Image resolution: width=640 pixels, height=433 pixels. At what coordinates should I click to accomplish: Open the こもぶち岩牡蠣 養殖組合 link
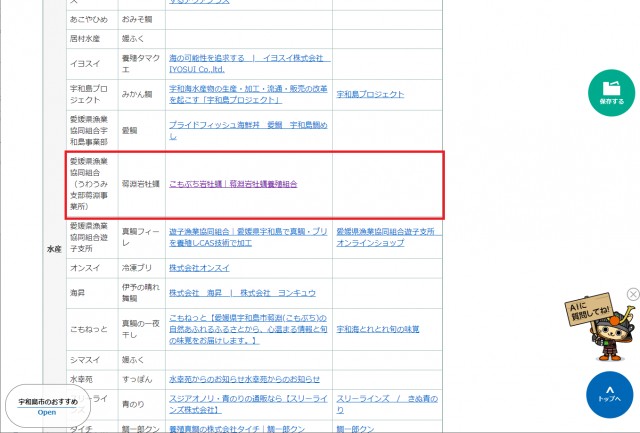[233, 184]
